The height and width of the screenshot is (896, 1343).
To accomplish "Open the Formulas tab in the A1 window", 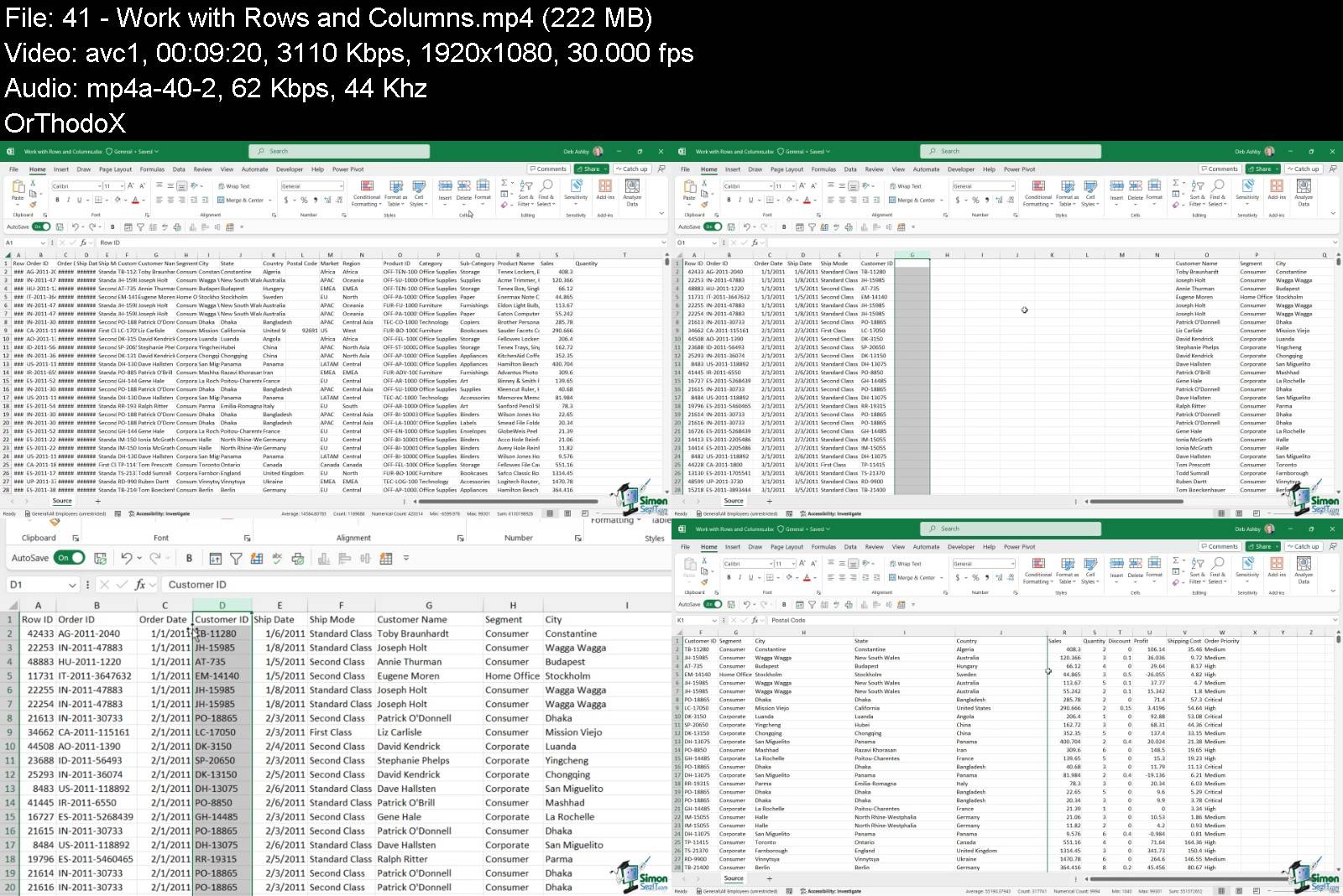I will (152, 169).
